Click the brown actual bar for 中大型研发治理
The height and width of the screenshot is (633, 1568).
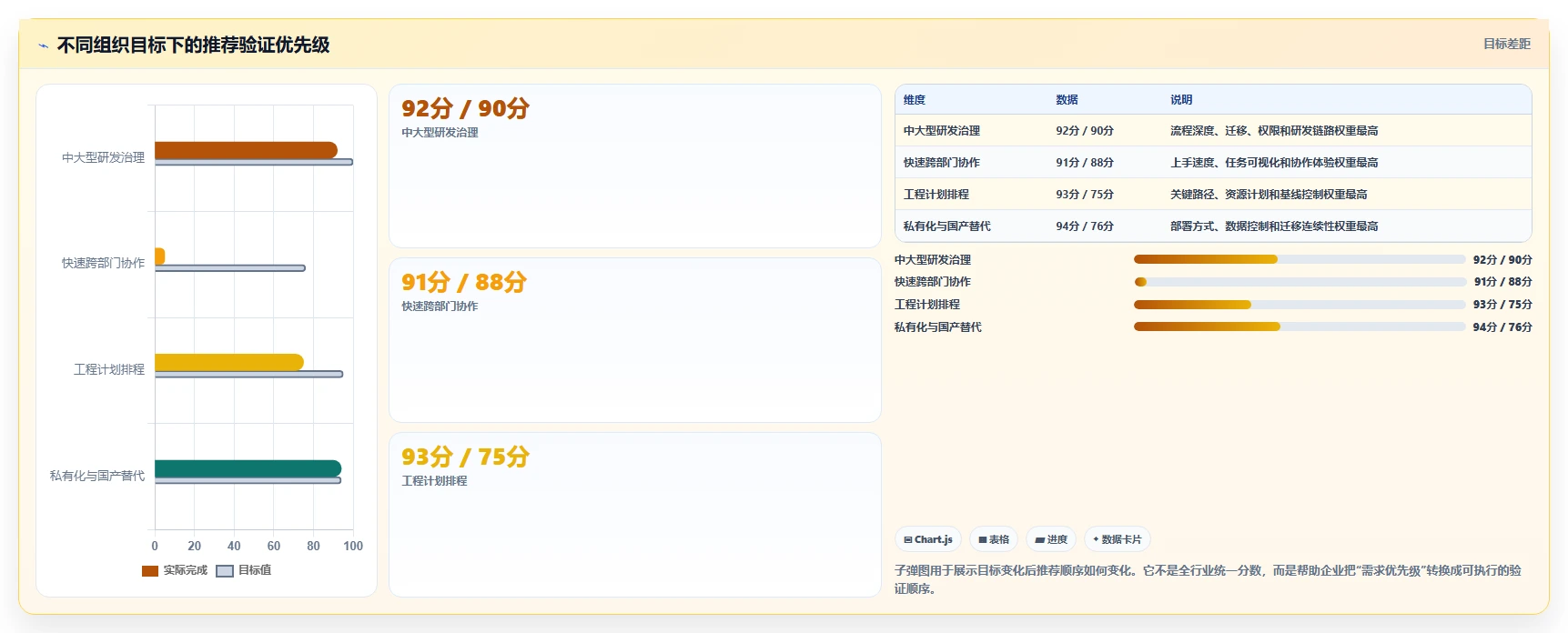(246, 150)
